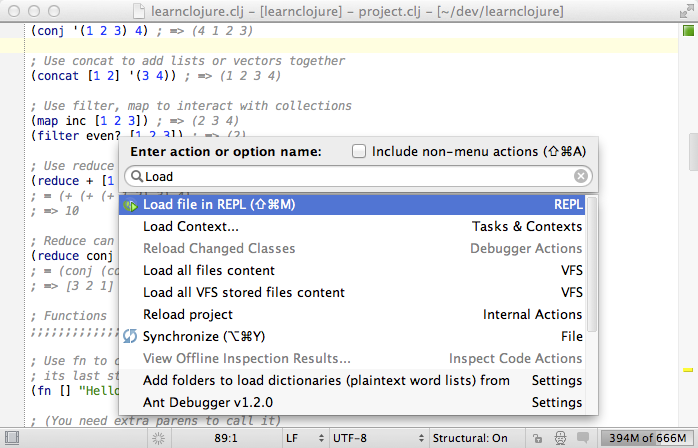Enable Include non-menu actions checkbox
698x448 pixels.
coord(359,151)
